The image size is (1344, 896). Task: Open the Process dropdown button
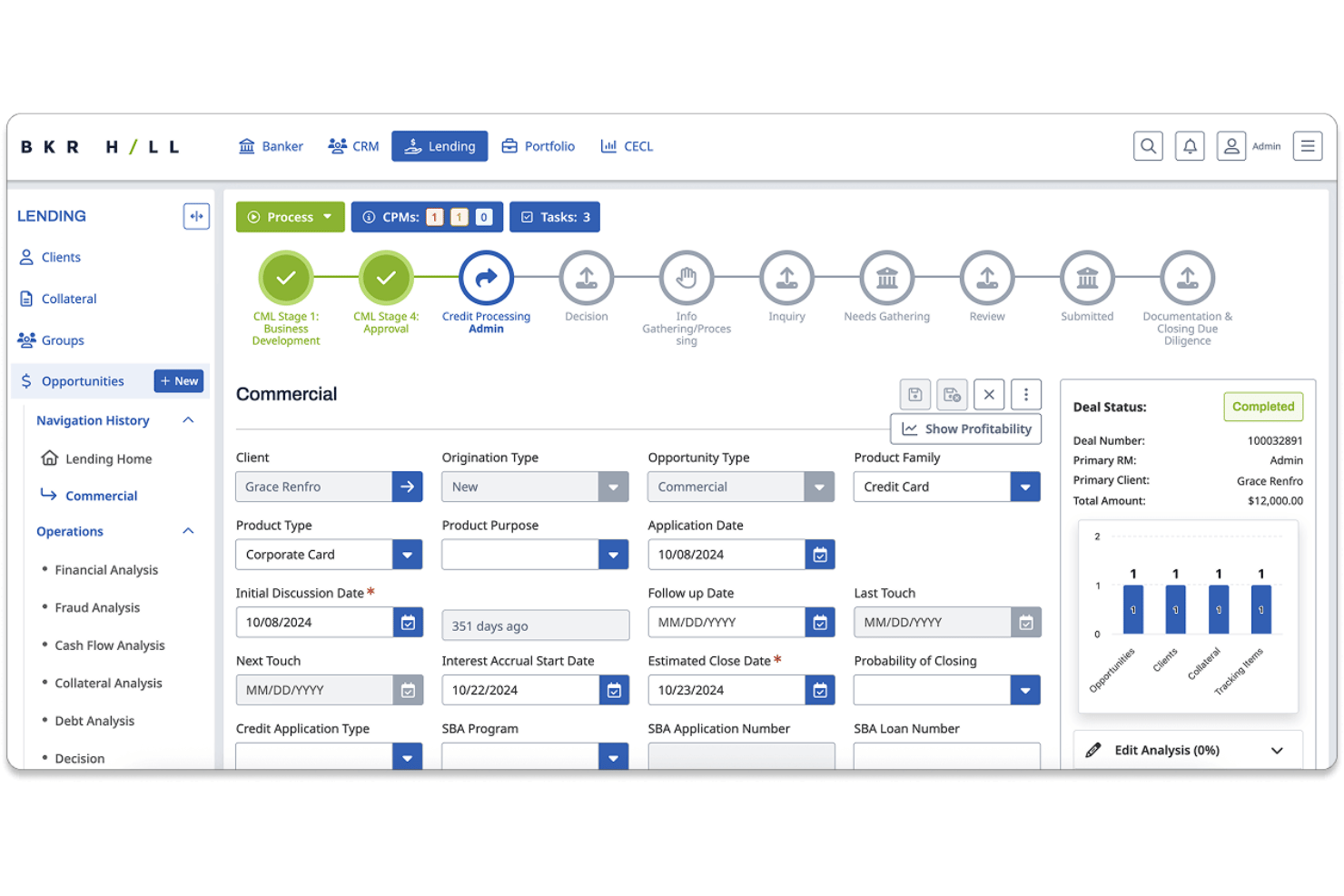pyautogui.click(x=291, y=217)
